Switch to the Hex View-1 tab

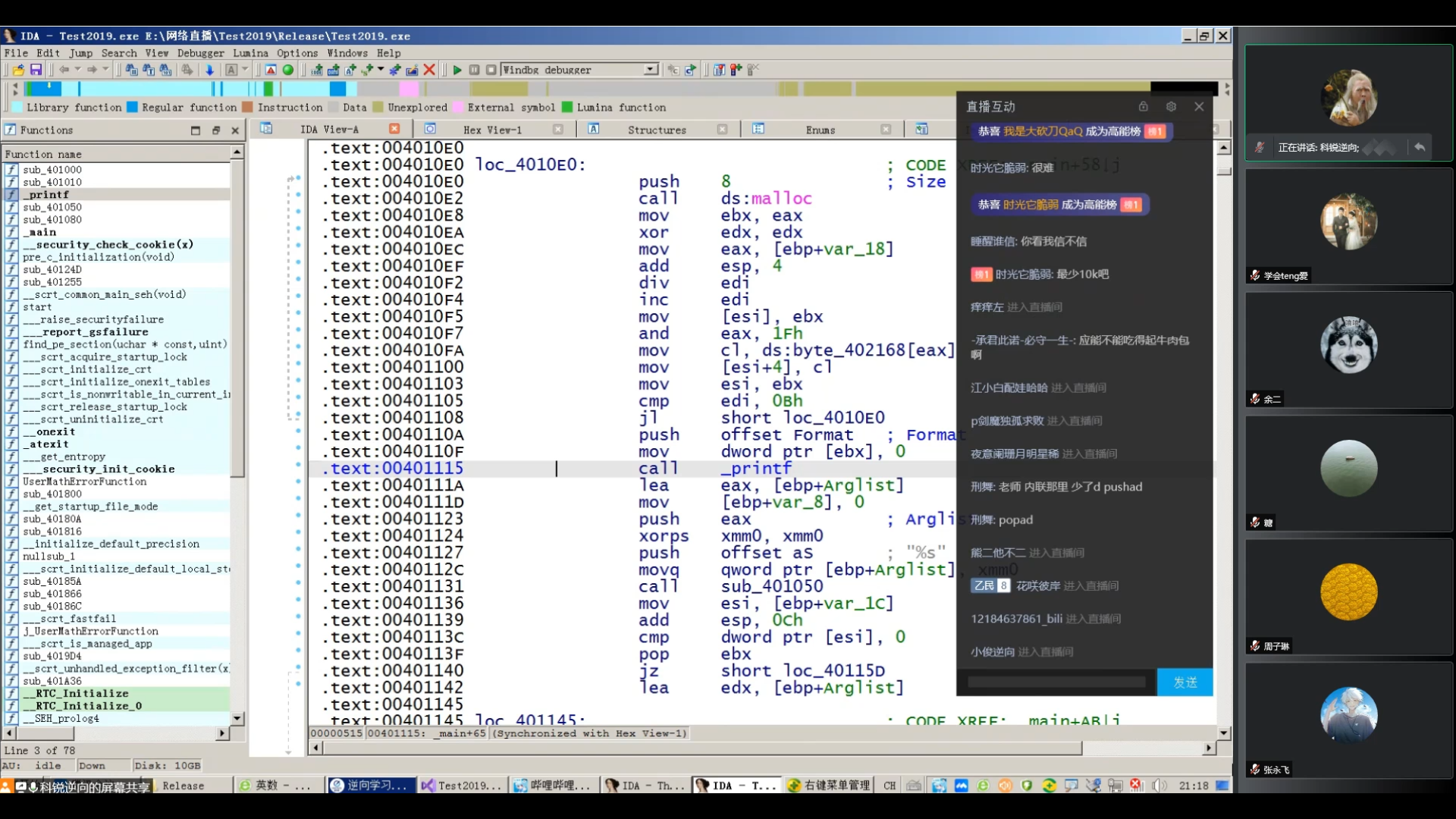click(x=492, y=130)
